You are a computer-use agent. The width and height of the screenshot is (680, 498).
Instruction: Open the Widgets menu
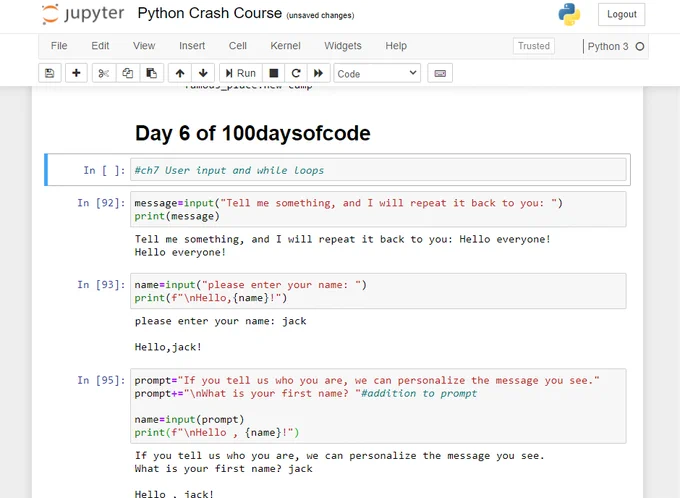coord(343,46)
